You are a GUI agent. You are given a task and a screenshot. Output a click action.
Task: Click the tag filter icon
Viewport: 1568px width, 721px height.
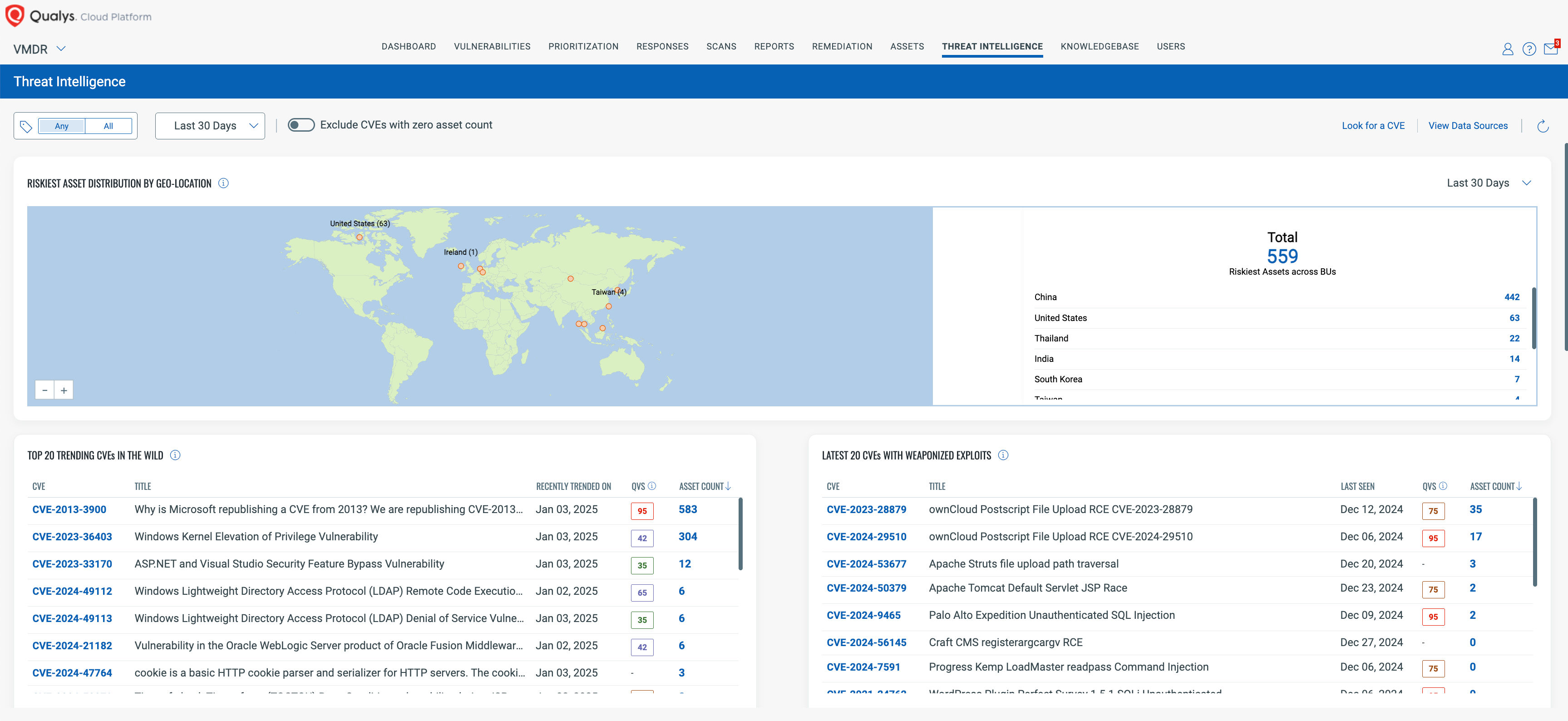click(25, 126)
